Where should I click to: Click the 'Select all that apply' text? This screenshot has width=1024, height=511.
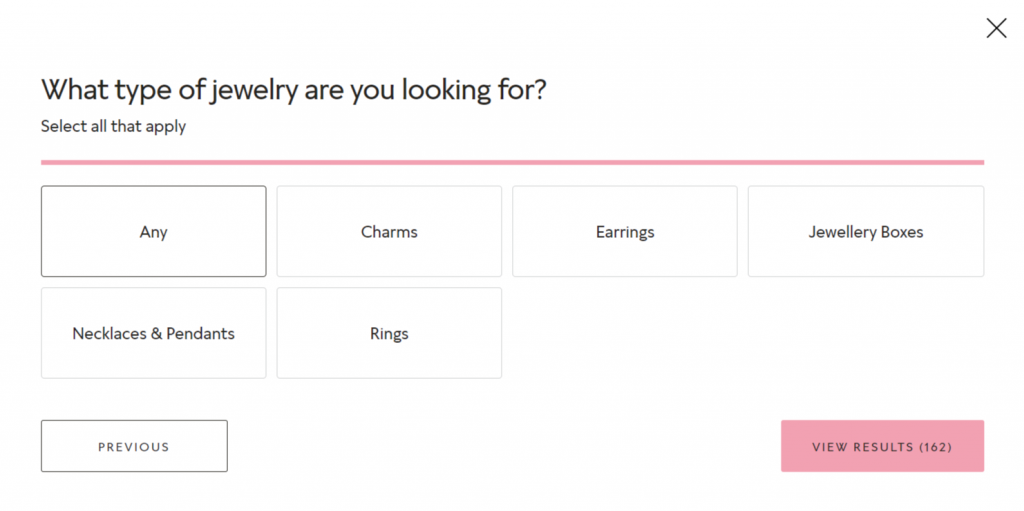(x=114, y=126)
